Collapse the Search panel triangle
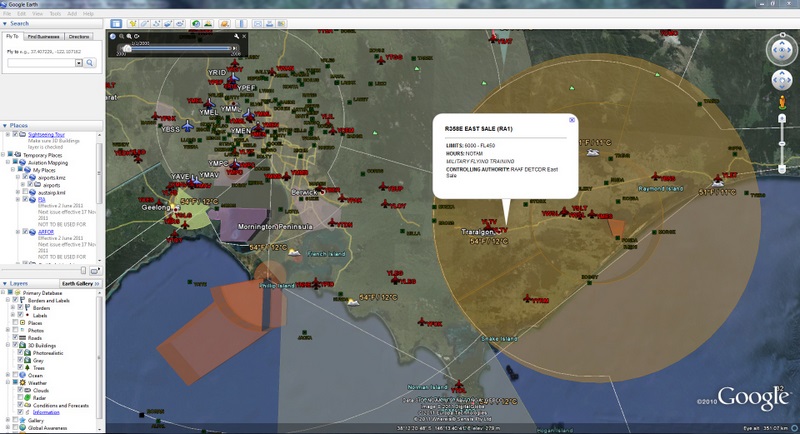 tap(5, 23)
